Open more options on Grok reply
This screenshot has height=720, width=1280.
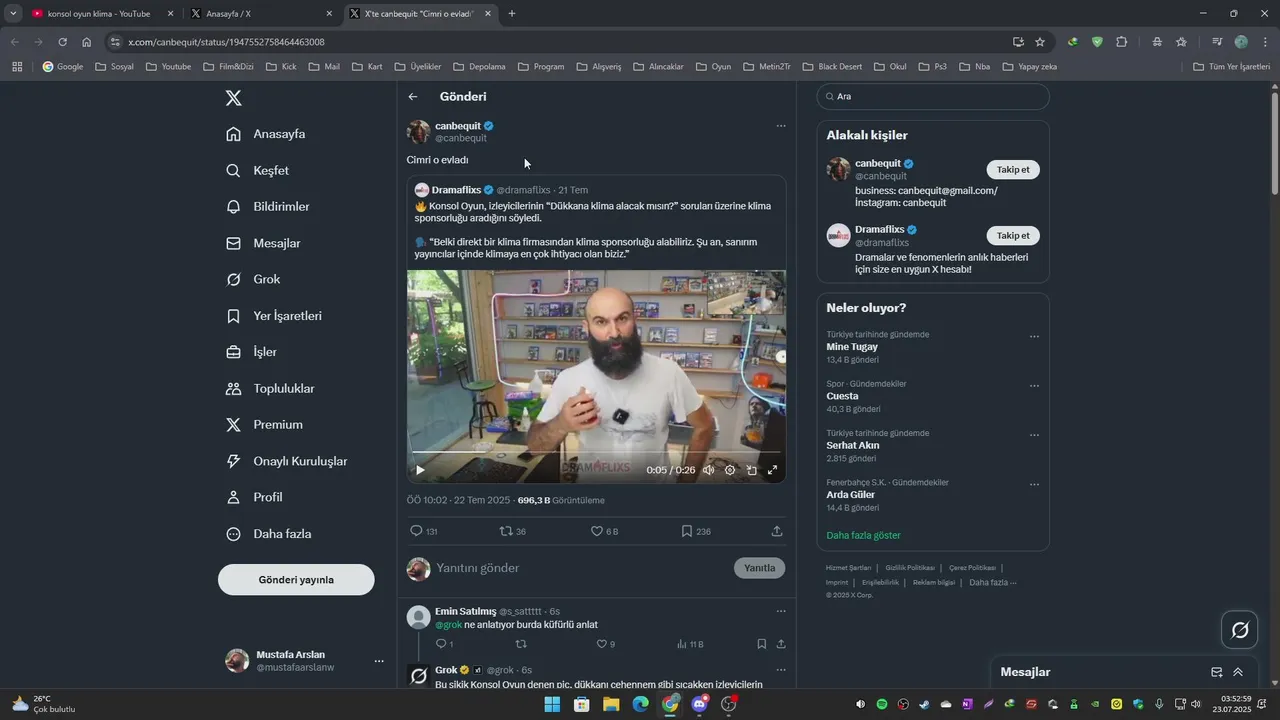tap(781, 670)
